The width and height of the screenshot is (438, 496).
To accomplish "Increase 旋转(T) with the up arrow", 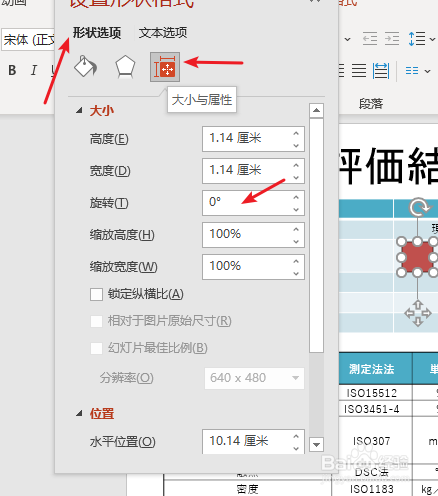I will point(296,197).
